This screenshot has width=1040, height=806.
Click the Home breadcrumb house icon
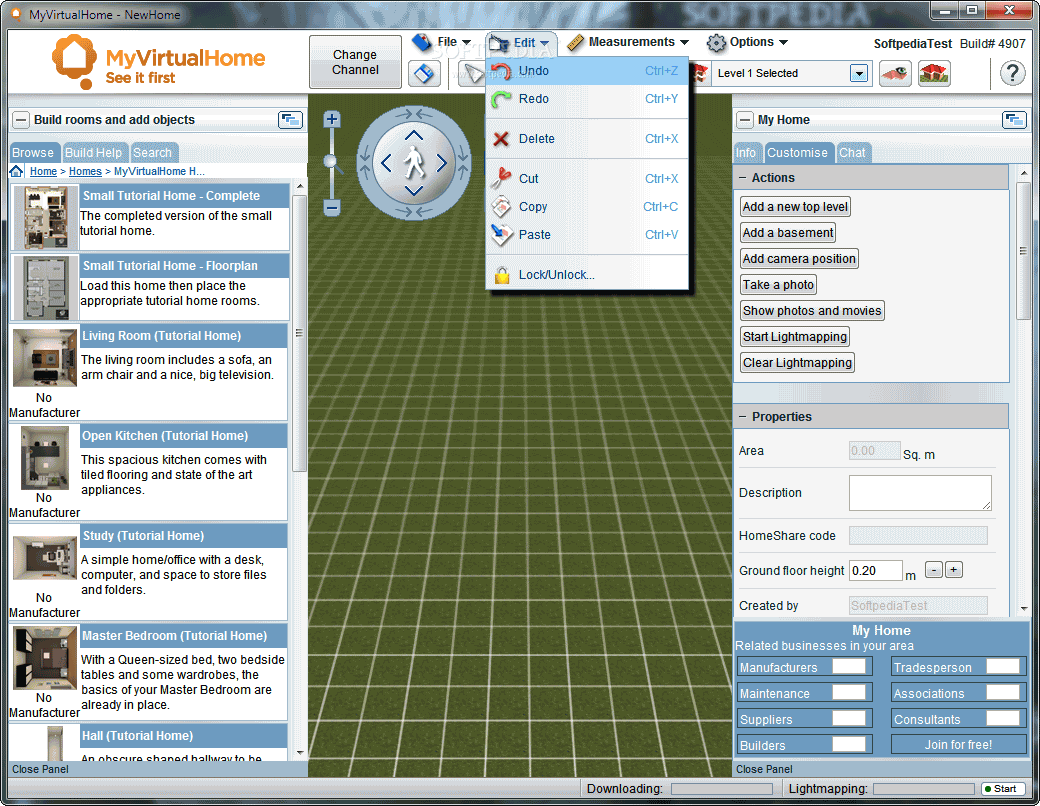point(17,171)
